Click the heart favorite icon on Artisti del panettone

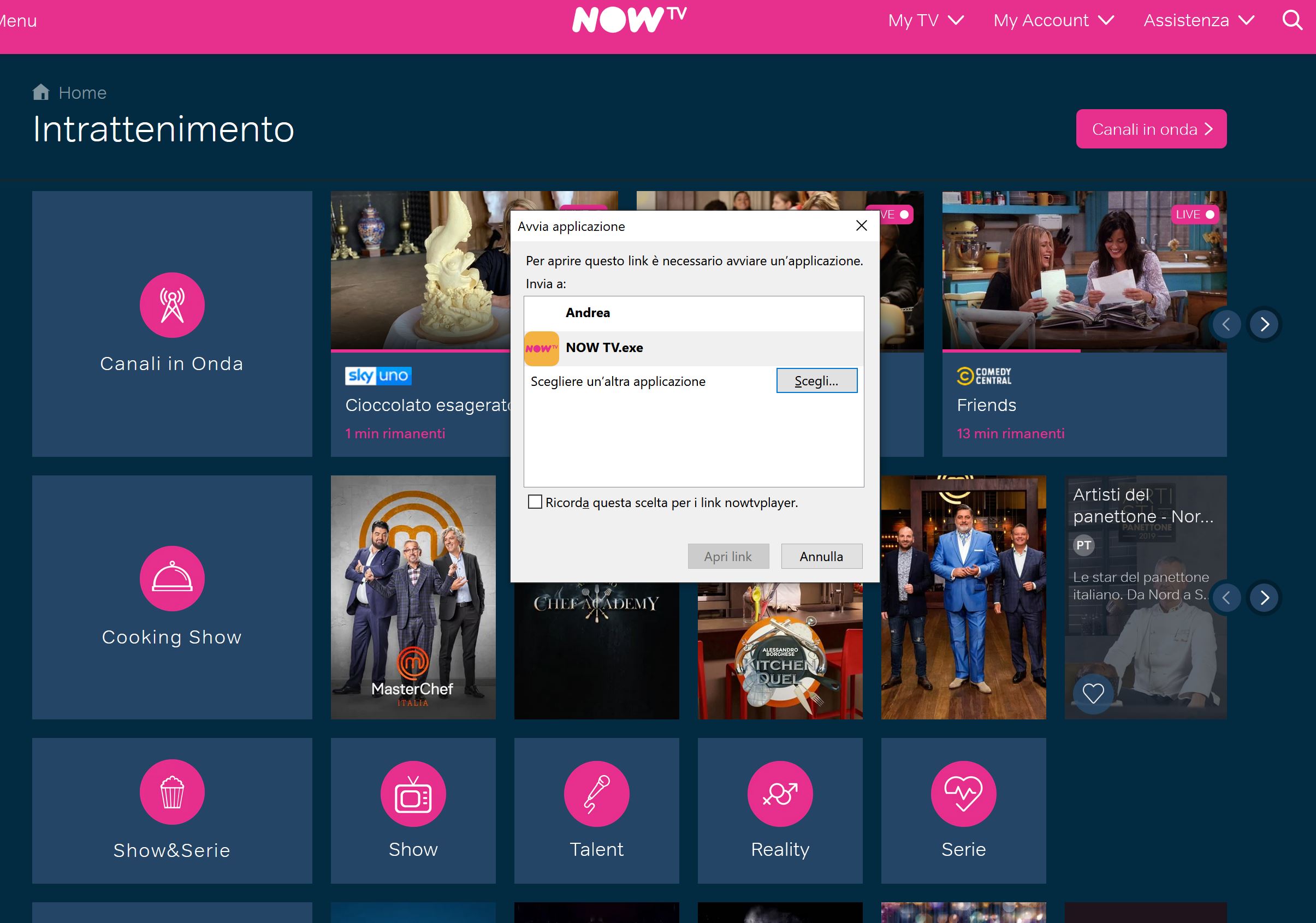coord(1093,693)
